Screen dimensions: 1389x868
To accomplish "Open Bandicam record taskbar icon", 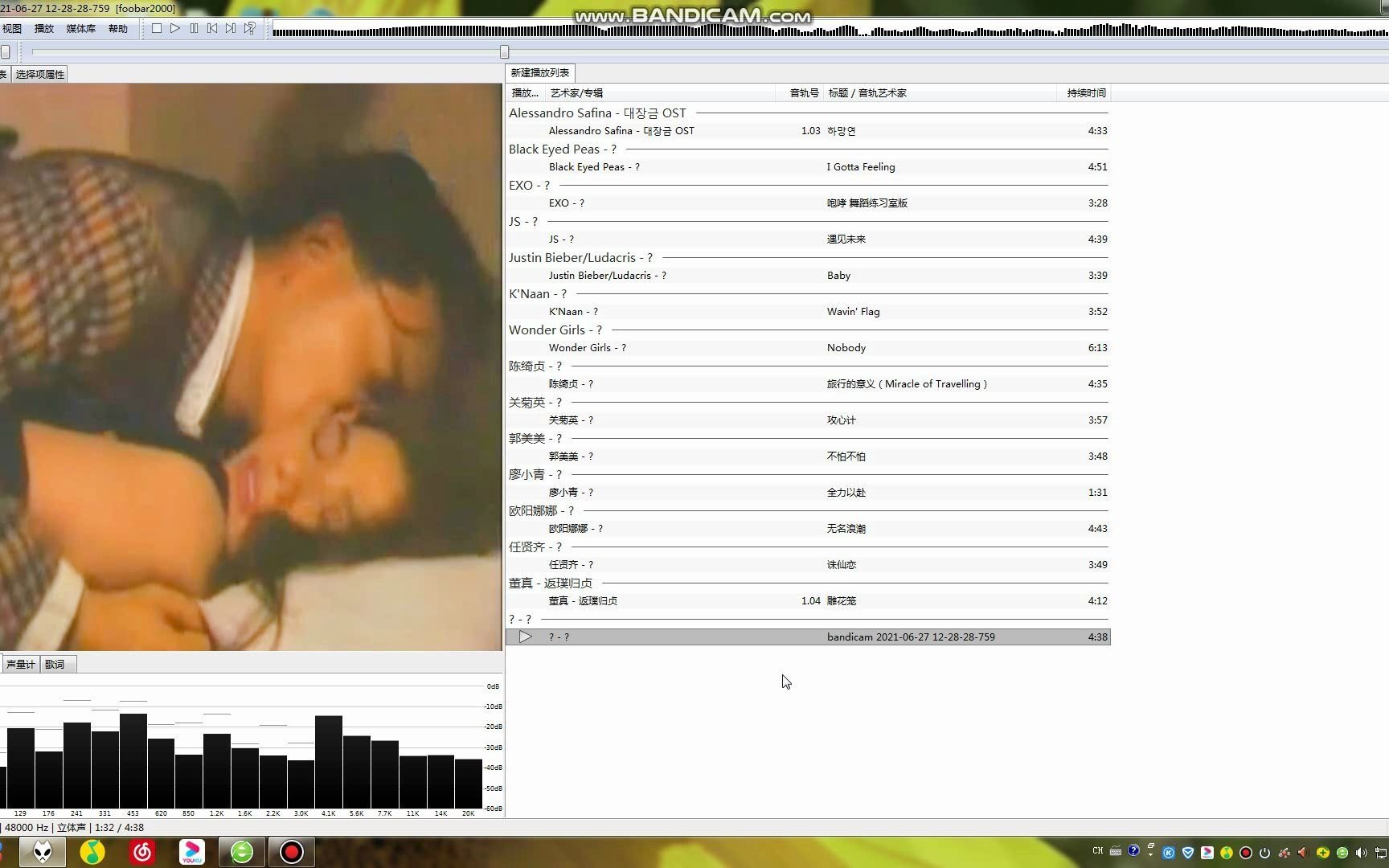I will coord(291,851).
